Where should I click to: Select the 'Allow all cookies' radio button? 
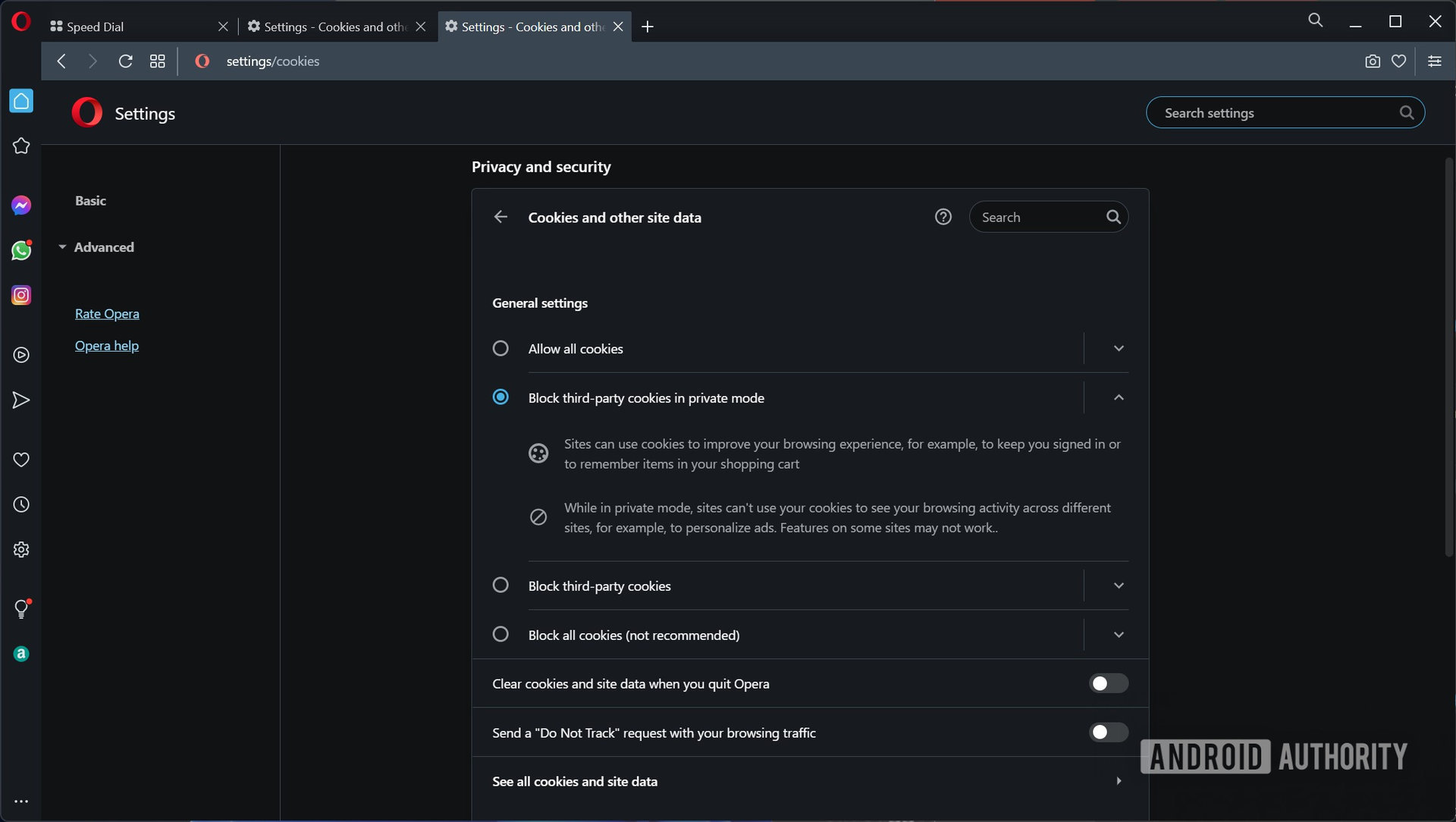(x=500, y=348)
